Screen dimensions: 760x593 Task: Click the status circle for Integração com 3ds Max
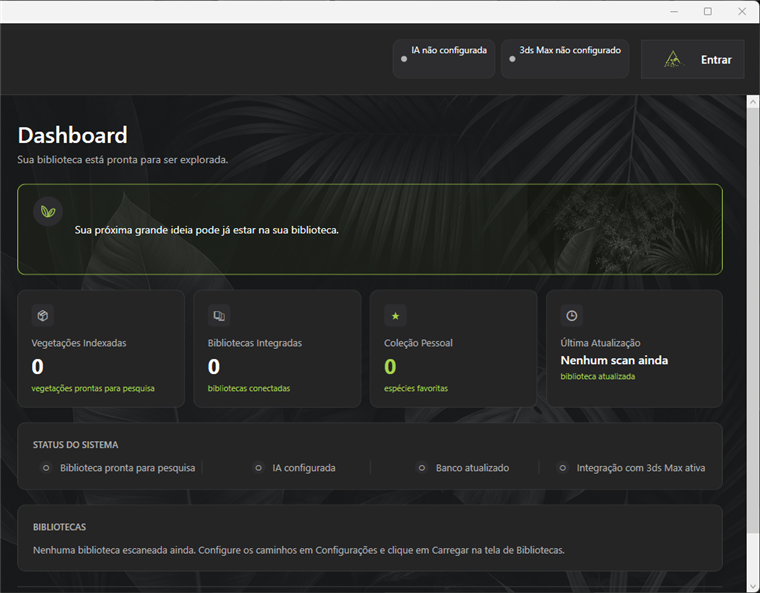point(563,468)
